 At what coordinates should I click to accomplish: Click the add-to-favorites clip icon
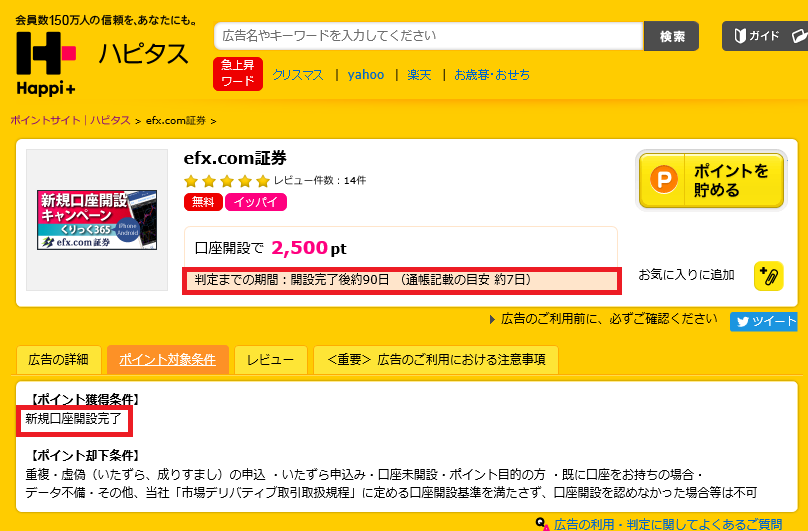[x=768, y=276]
